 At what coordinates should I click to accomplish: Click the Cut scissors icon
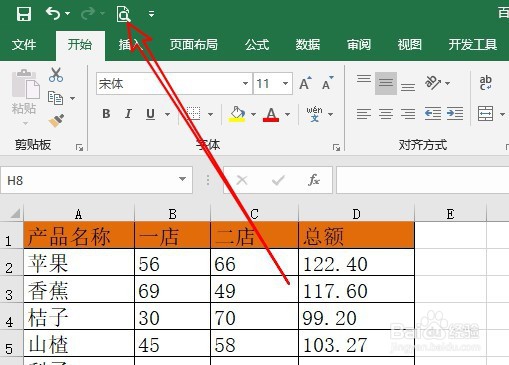point(56,75)
